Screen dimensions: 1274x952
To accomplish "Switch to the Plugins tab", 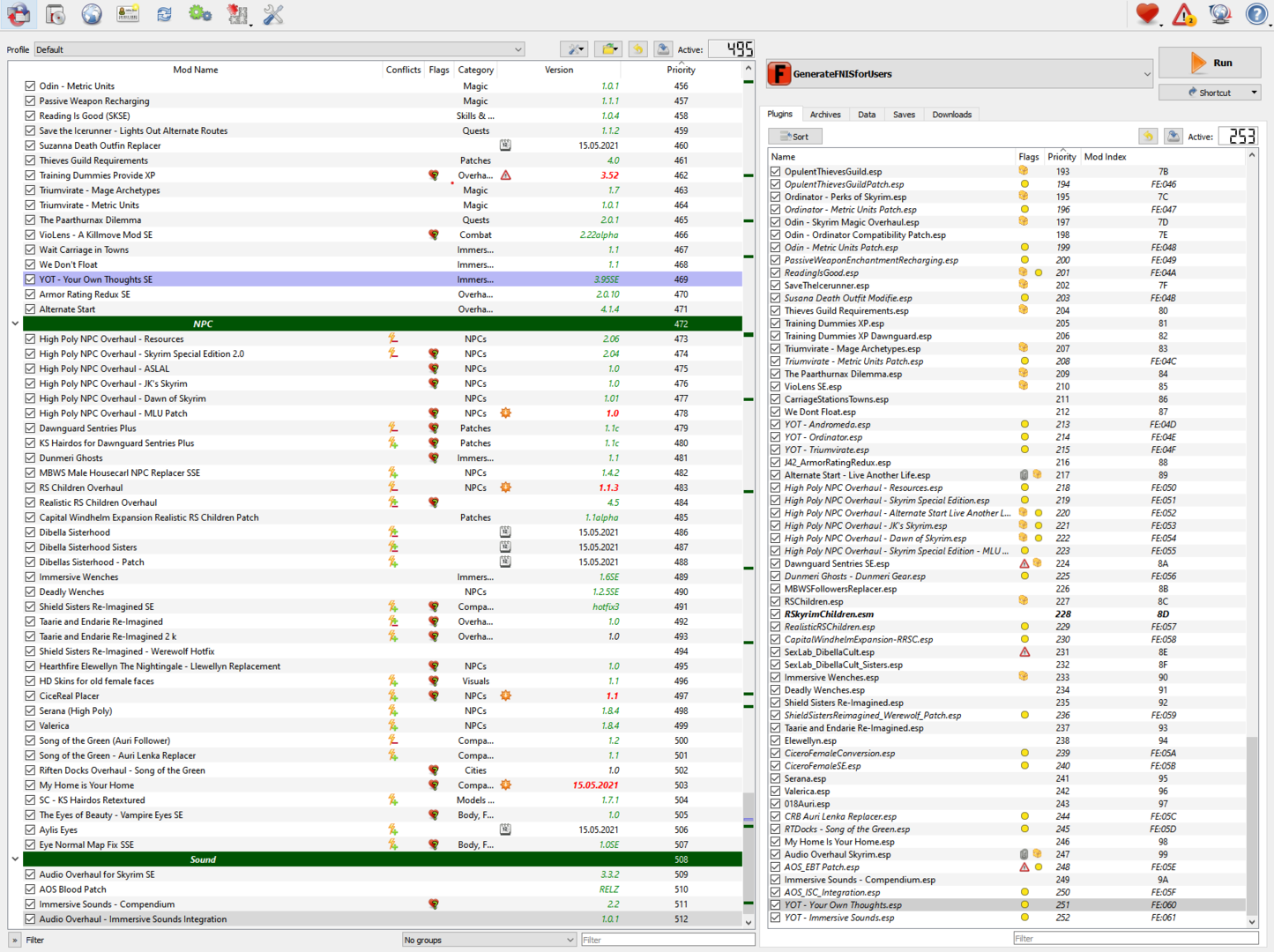I will pyautogui.click(x=779, y=114).
